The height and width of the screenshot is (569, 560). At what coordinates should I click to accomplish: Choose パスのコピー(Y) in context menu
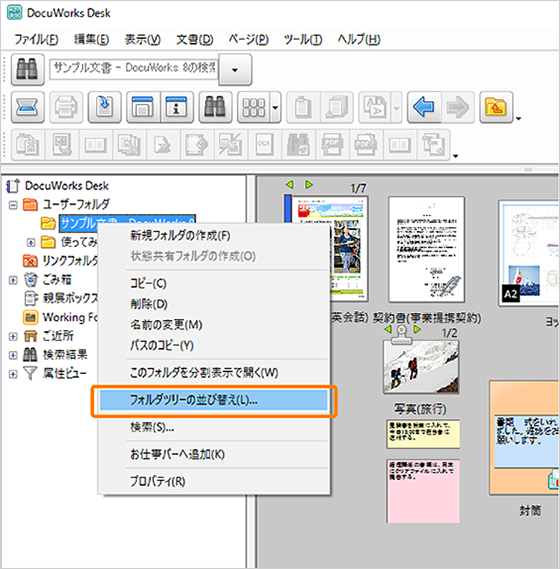214,345
